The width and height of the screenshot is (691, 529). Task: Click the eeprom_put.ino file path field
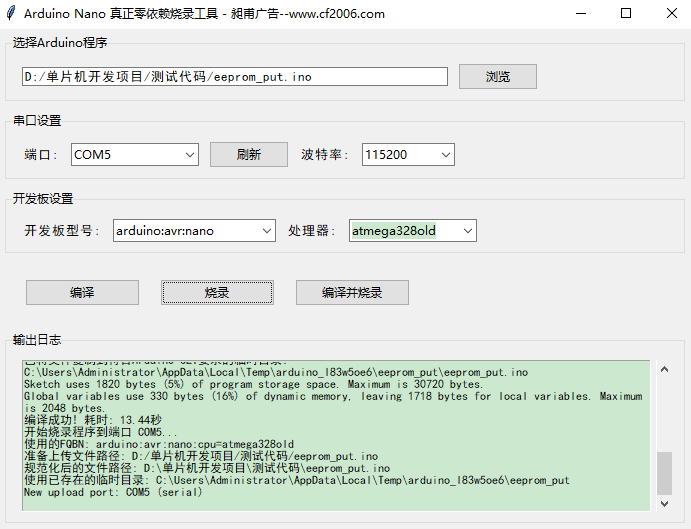234,77
